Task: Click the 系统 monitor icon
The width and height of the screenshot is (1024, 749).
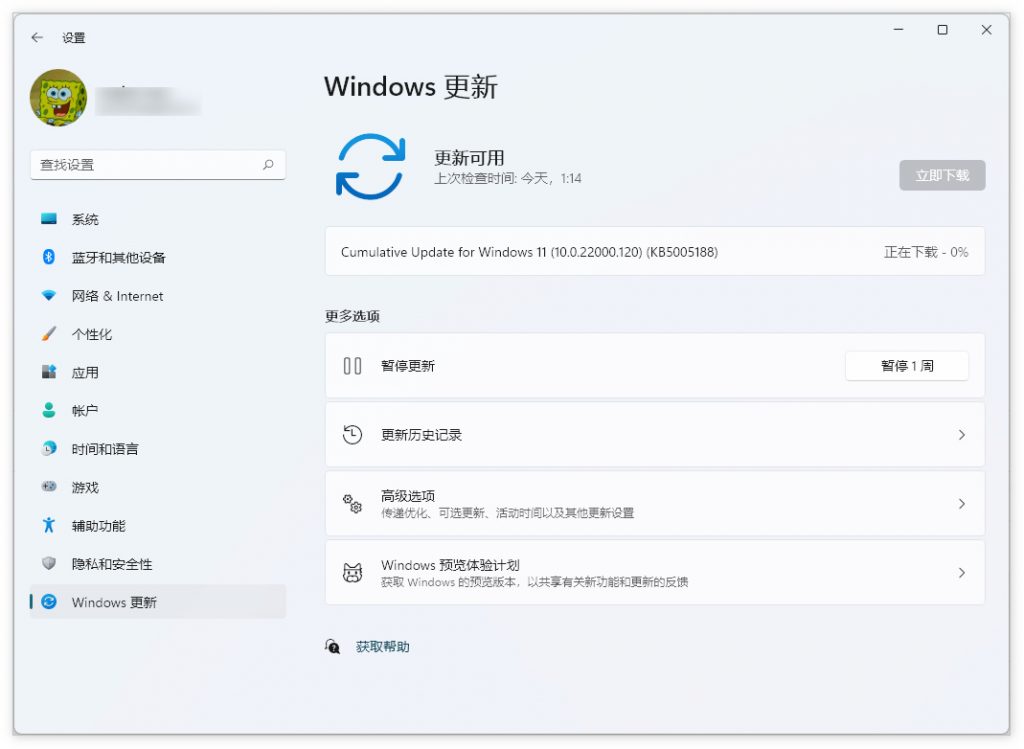Action: pyautogui.click(x=49, y=219)
